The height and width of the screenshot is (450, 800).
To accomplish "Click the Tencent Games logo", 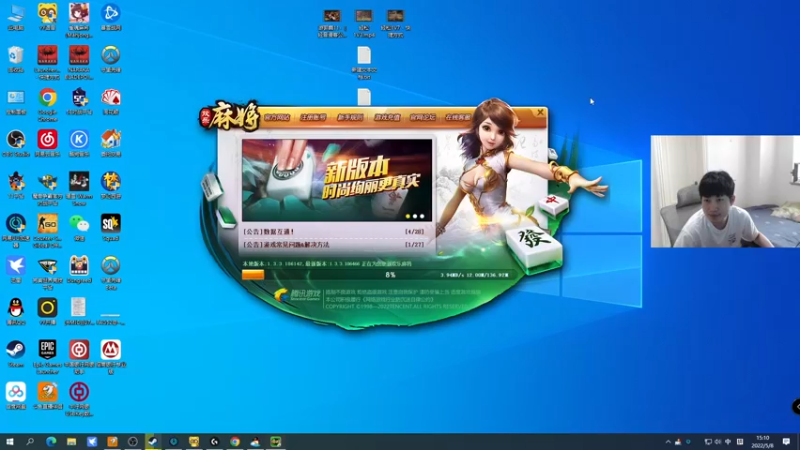I will coord(297,295).
